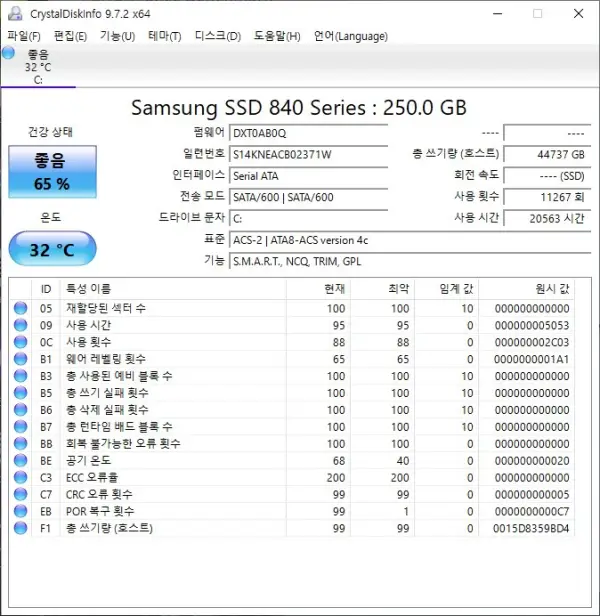Click status orb for row BE 공기 온도
The image size is (600, 616).
[20, 460]
